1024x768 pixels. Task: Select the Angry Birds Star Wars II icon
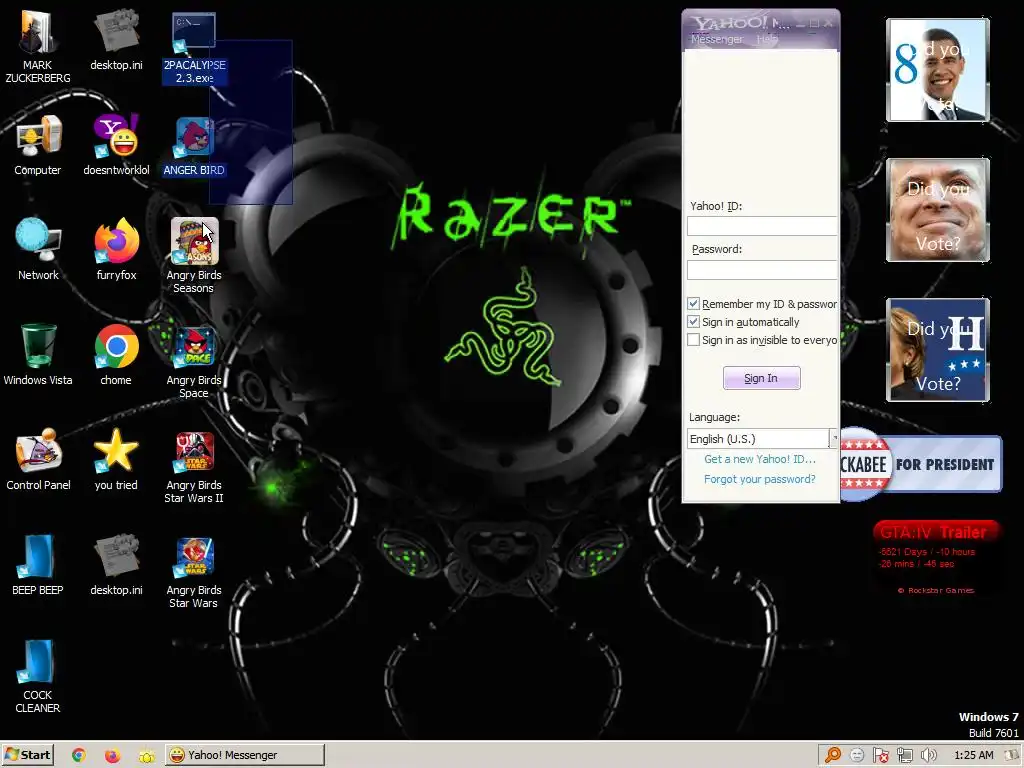(194, 466)
